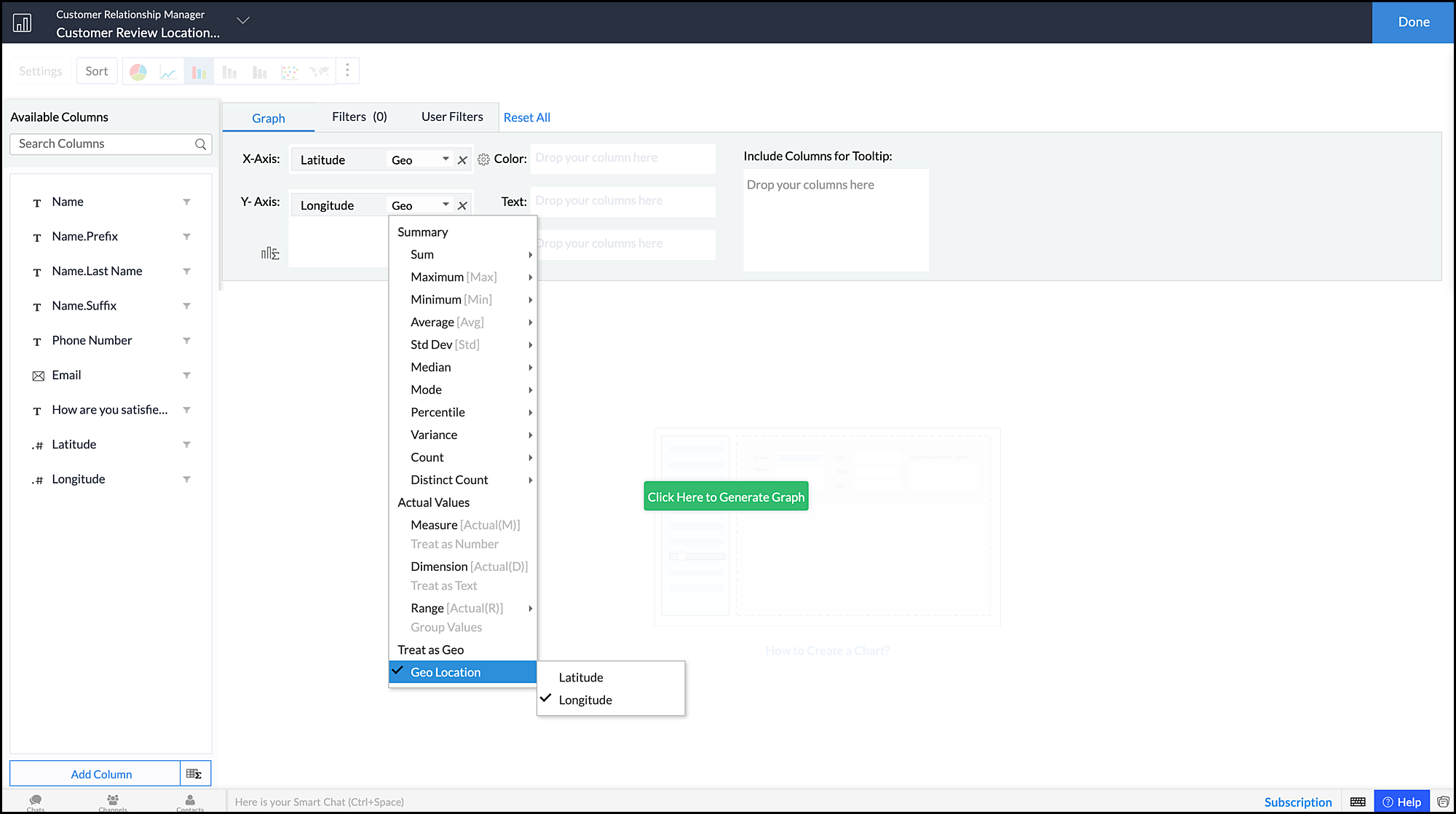Screen dimensions: 1456x814
Task: Choose Average [Avg] from the summary menu
Action: [x=447, y=322]
